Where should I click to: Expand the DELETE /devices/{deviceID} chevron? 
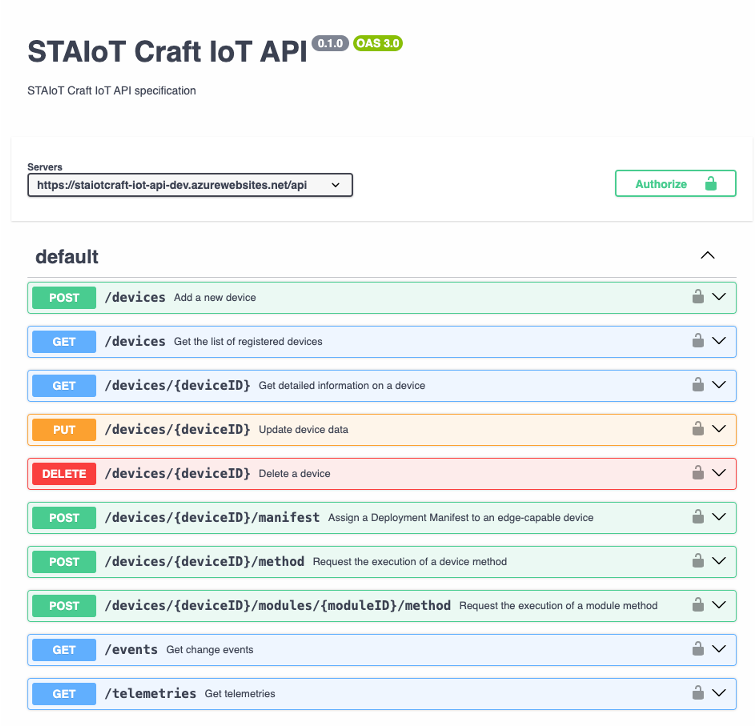719,473
